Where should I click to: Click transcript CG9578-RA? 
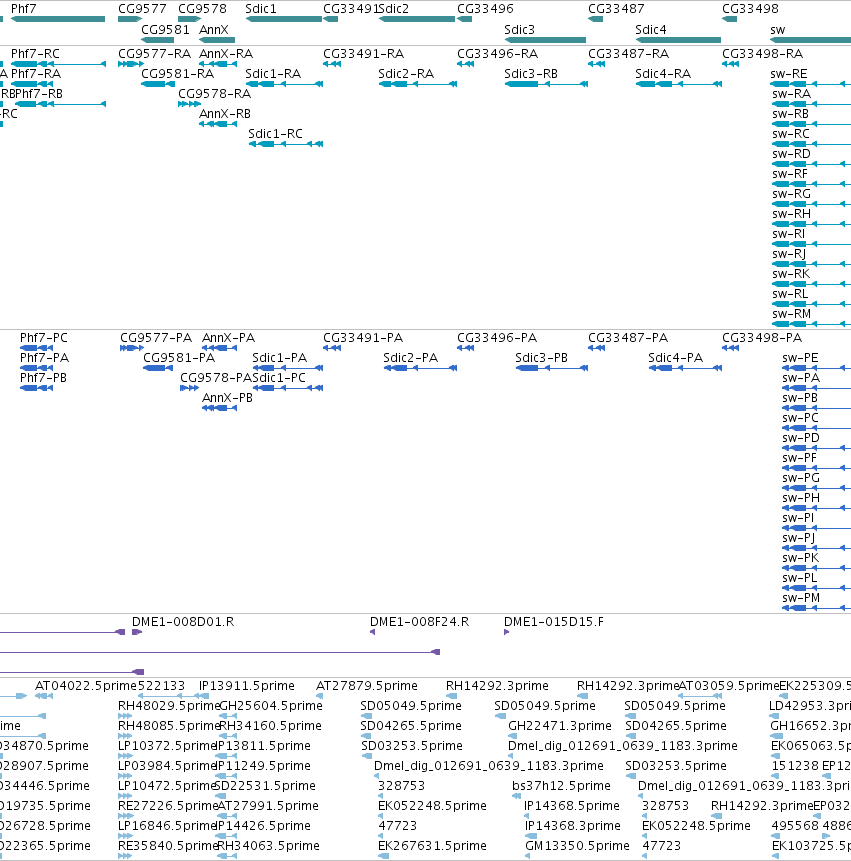point(189,104)
